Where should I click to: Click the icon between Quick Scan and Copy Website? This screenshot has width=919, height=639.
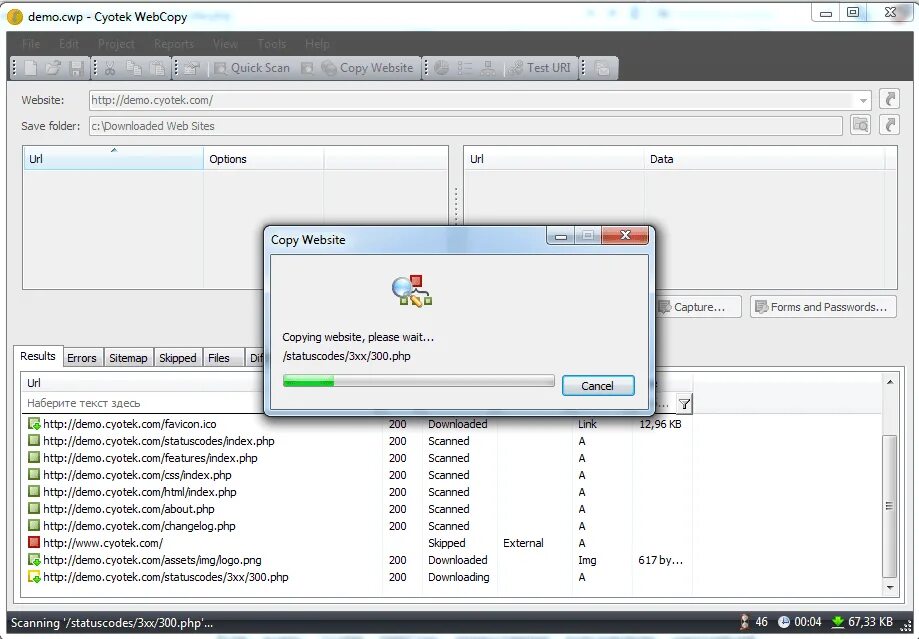pyautogui.click(x=307, y=68)
